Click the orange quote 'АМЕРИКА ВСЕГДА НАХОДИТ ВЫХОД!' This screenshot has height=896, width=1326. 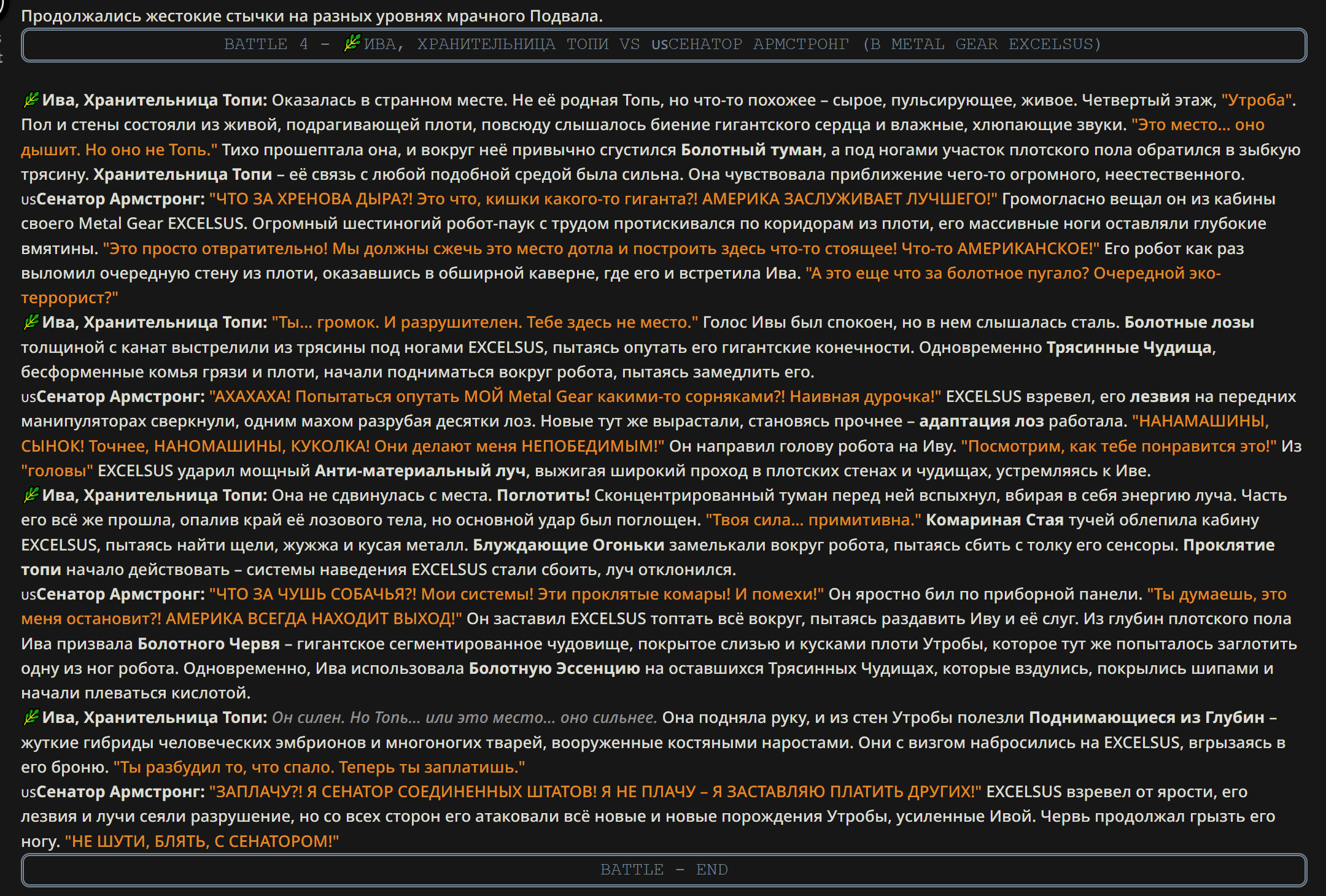click(x=314, y=619)
